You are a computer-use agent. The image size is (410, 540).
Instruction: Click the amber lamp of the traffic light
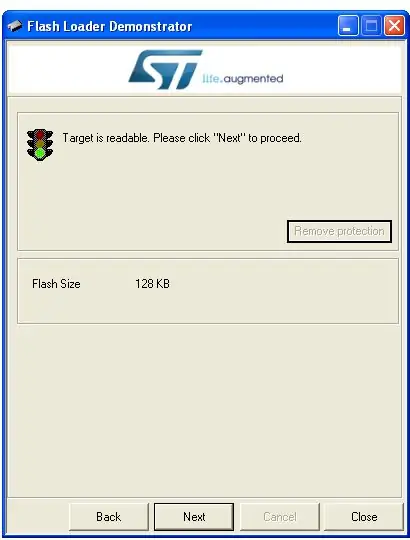tap(40, 144)
